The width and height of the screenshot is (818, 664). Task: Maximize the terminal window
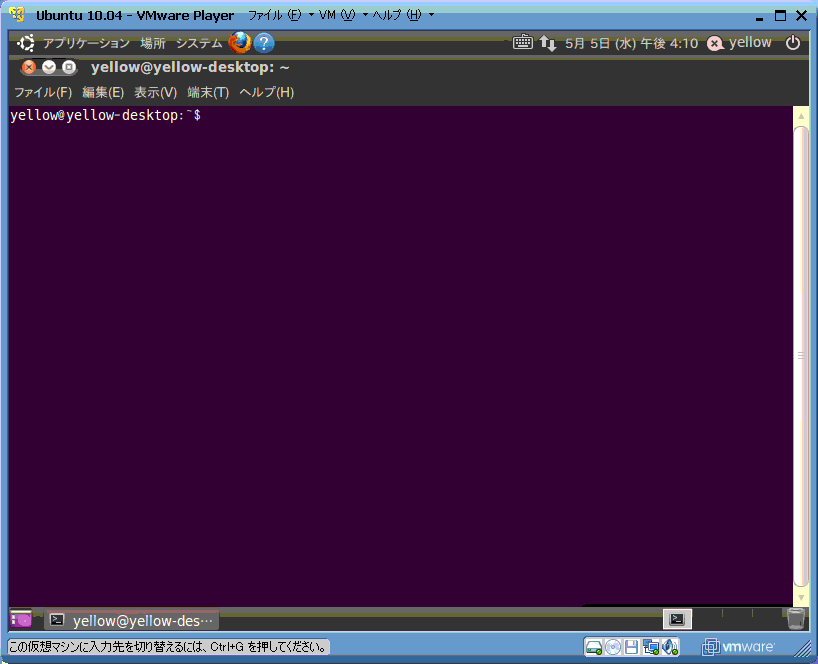tap(69, 67)
